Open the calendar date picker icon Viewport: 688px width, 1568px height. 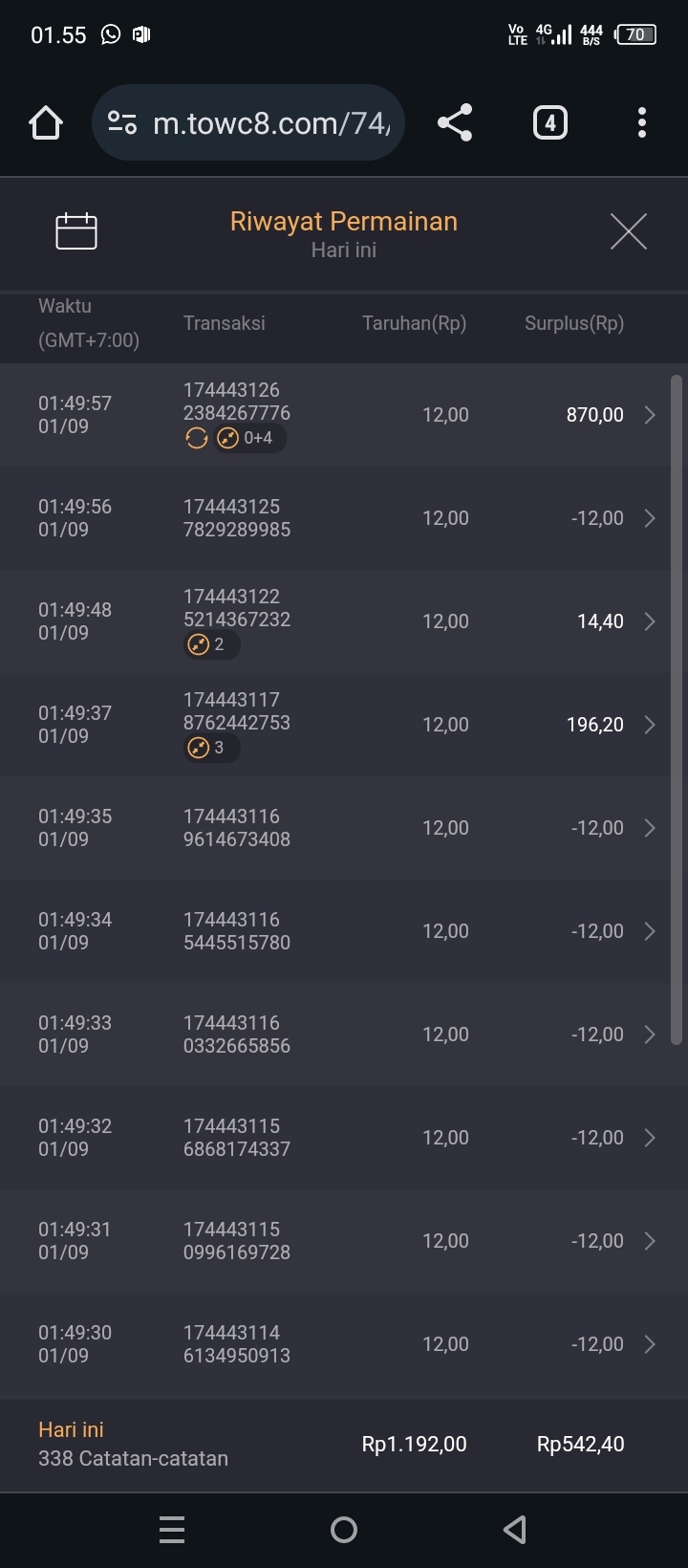click(76, 231)
